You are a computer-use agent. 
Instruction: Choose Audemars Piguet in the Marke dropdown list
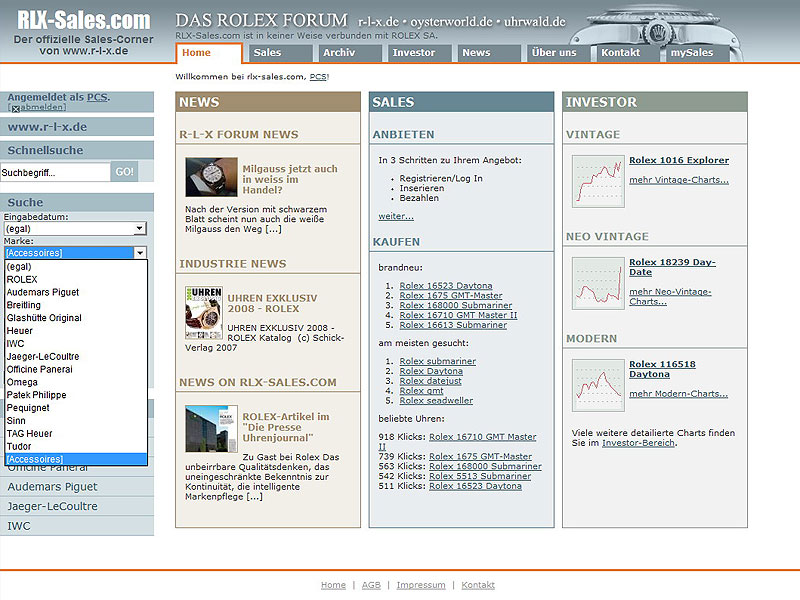tap(76, 292)
